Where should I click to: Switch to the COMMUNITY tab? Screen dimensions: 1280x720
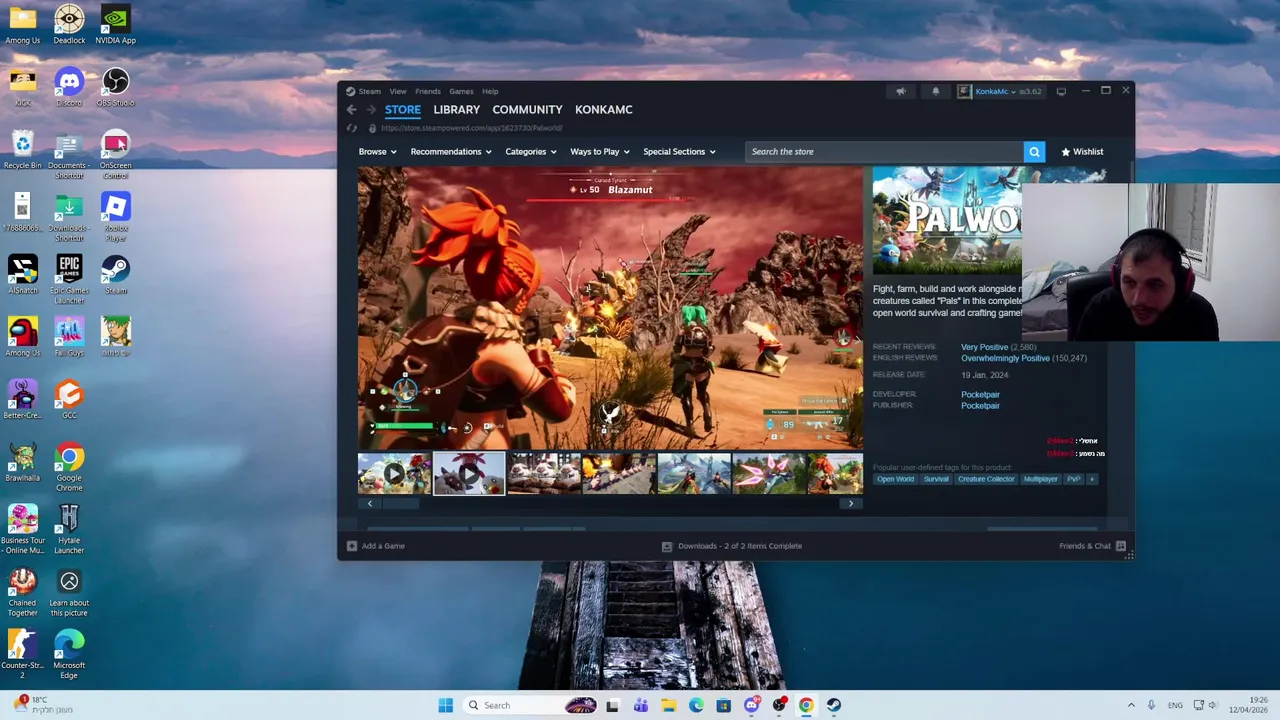click(x=527, y=110)
